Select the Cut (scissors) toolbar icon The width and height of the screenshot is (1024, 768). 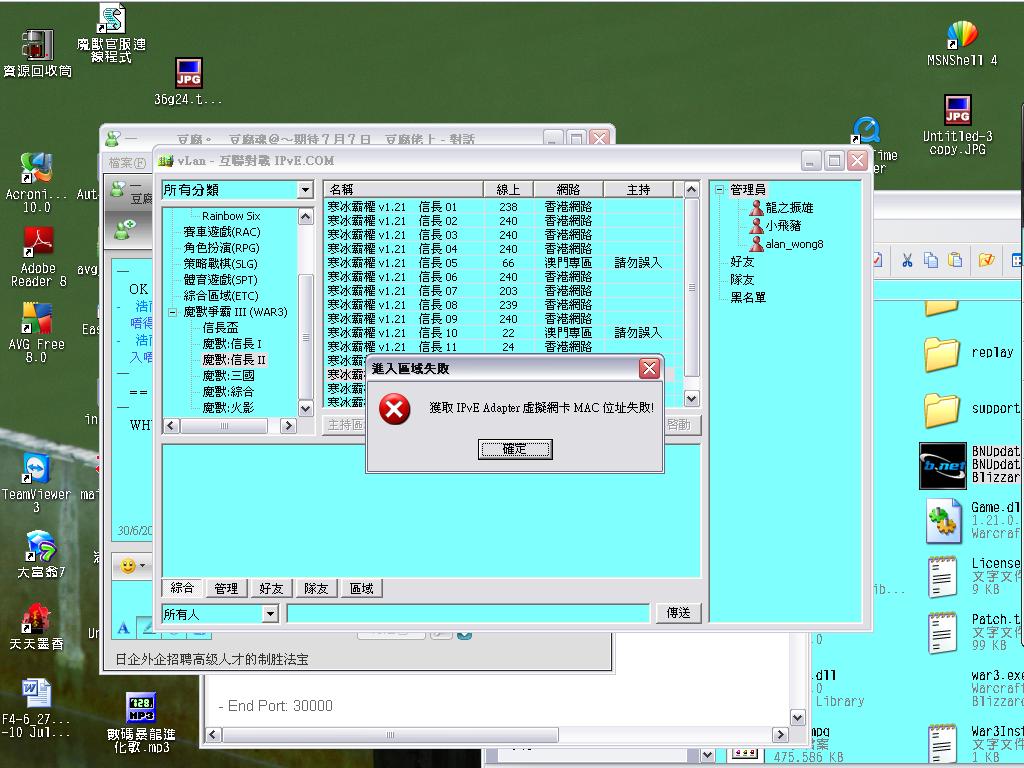click(x=907, y=260)
